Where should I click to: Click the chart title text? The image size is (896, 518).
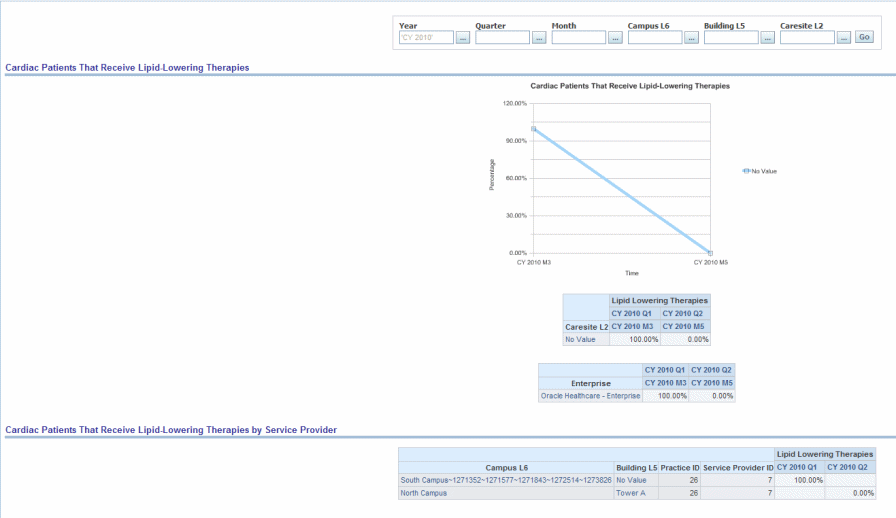(x=630, y=86)
